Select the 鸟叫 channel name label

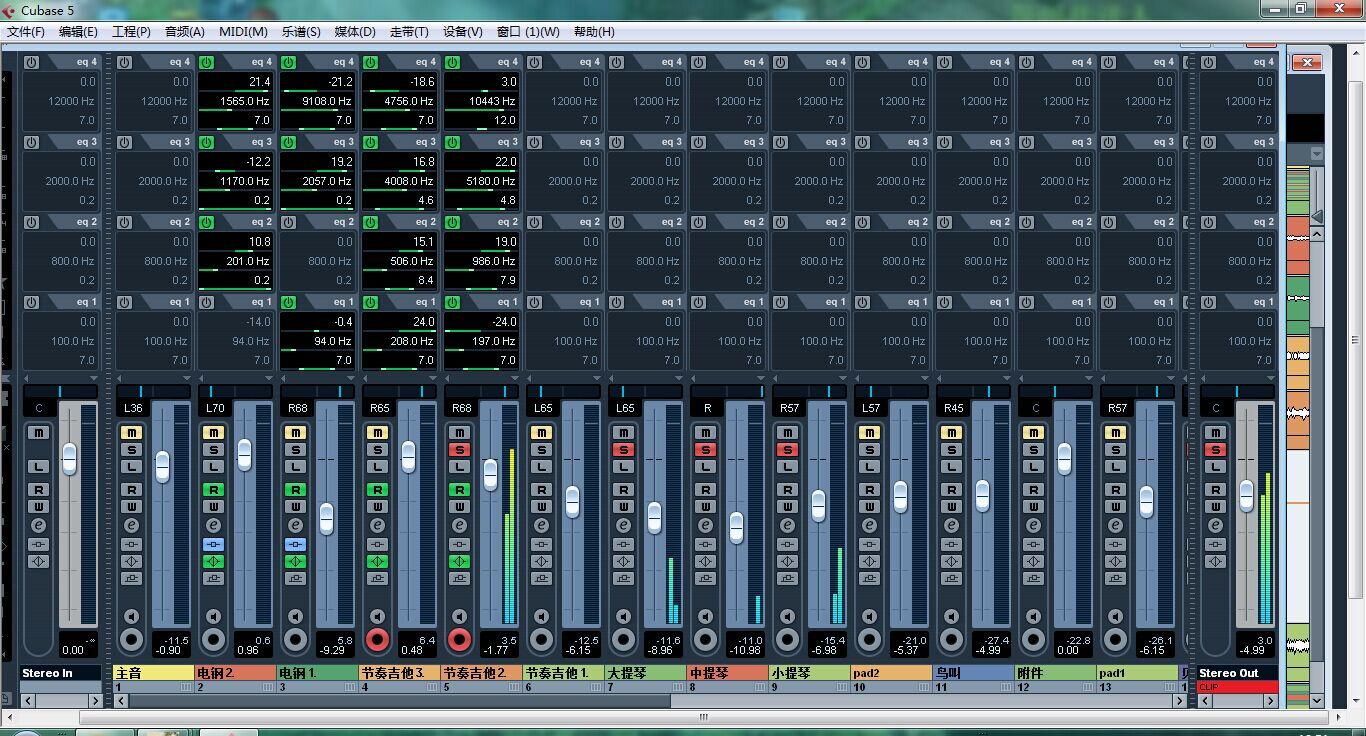(x=975, y=673)
